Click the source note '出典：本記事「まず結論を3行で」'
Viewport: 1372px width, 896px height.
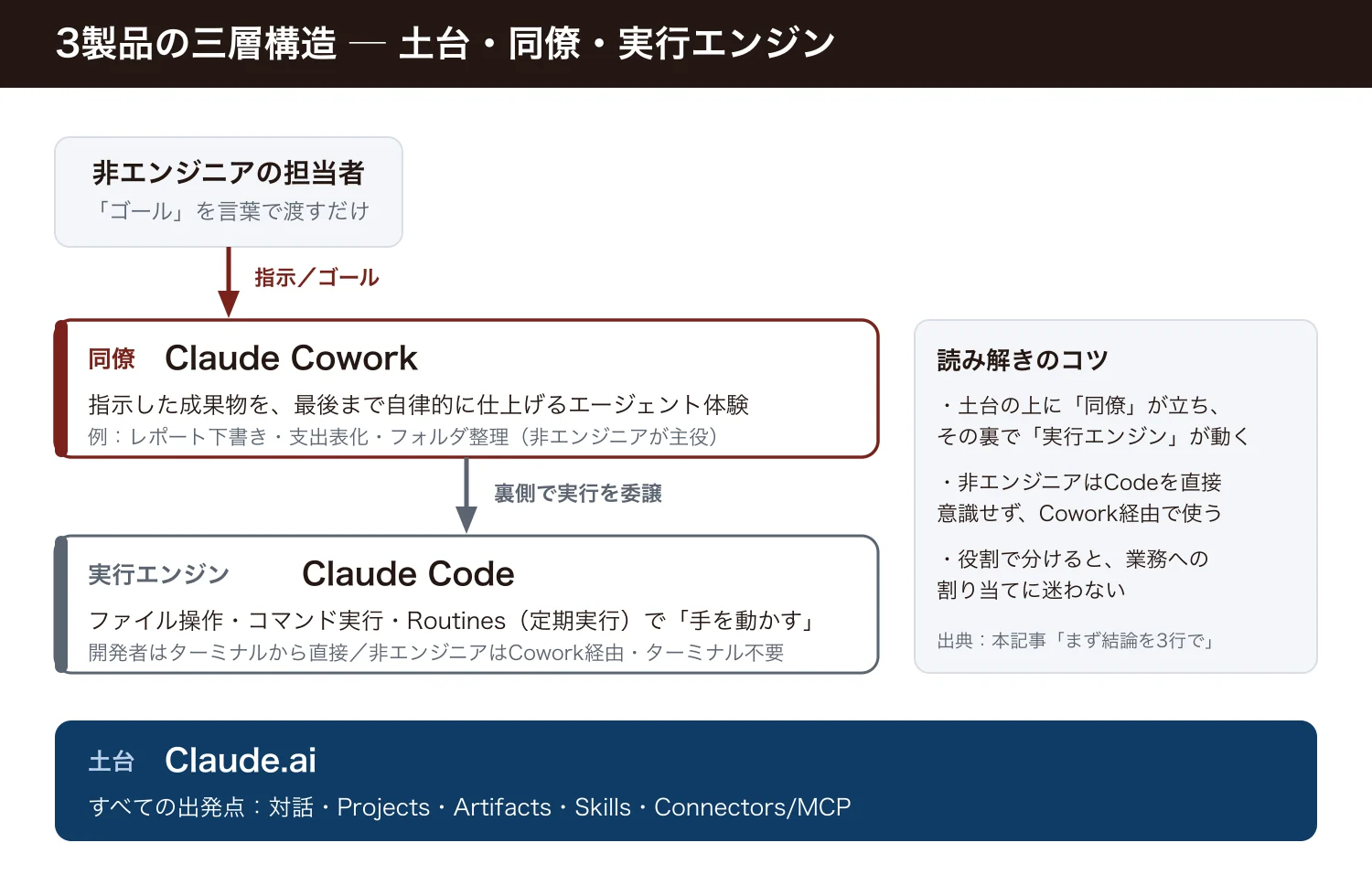(1078, 641)
